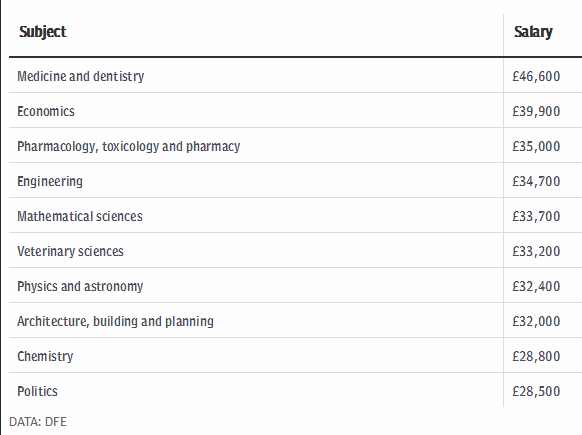Viewport: 582px width, 435px height.
Task: Select Veterinary sciences in the table
Action: 70,251
